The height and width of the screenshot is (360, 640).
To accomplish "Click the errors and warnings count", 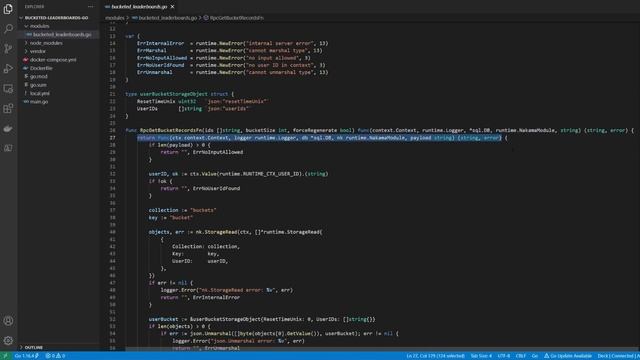I will 55,356.
